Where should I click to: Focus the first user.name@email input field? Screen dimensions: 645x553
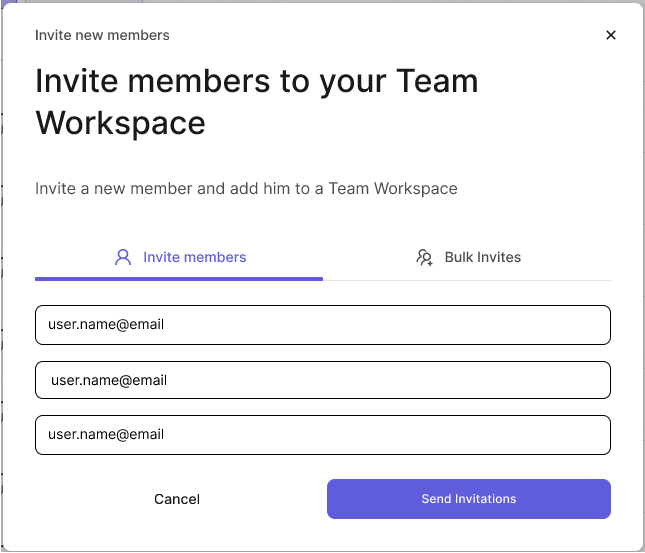[x=322, y=325]
